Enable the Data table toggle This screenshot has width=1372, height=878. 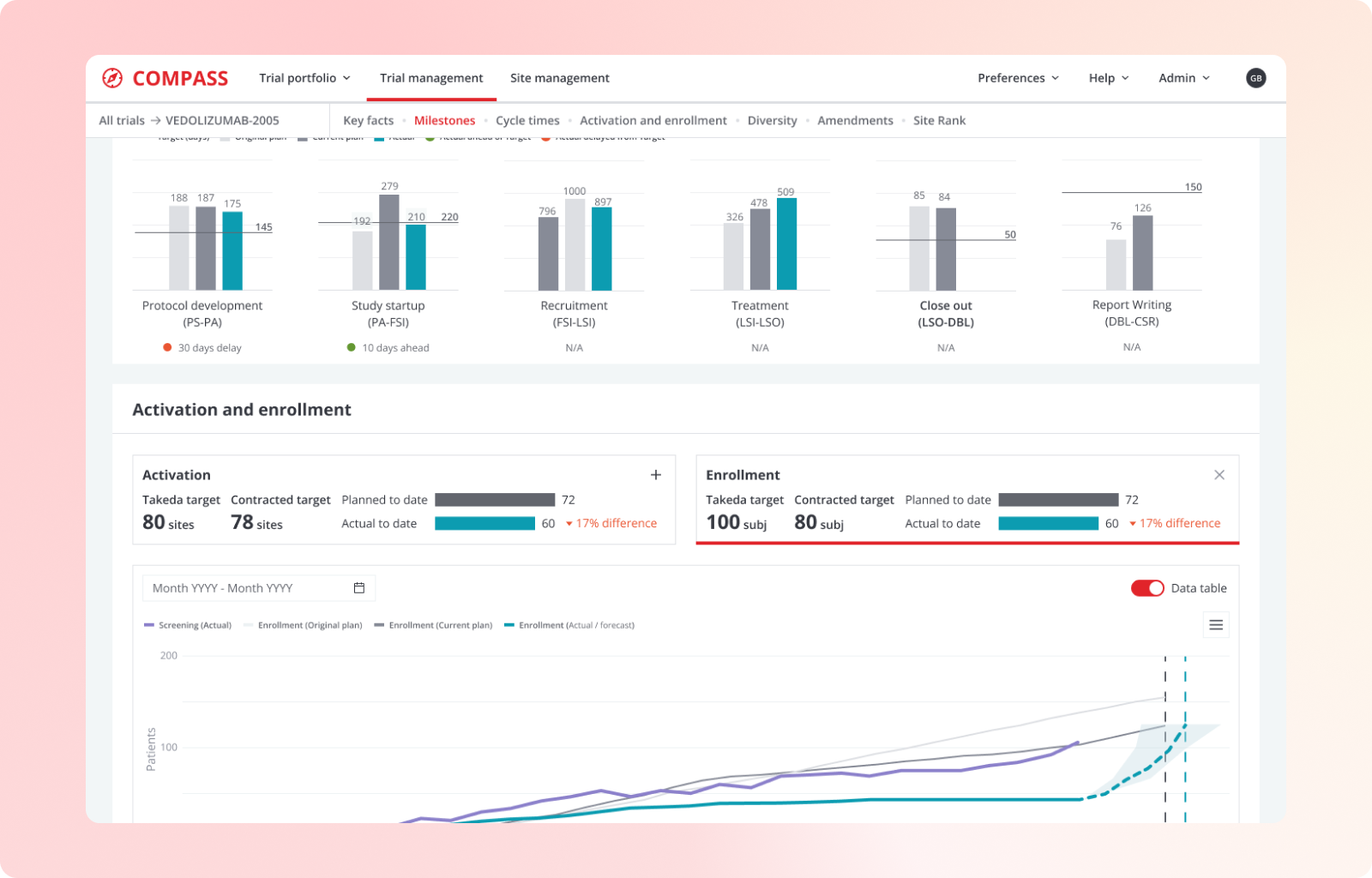pos(1147,588)
